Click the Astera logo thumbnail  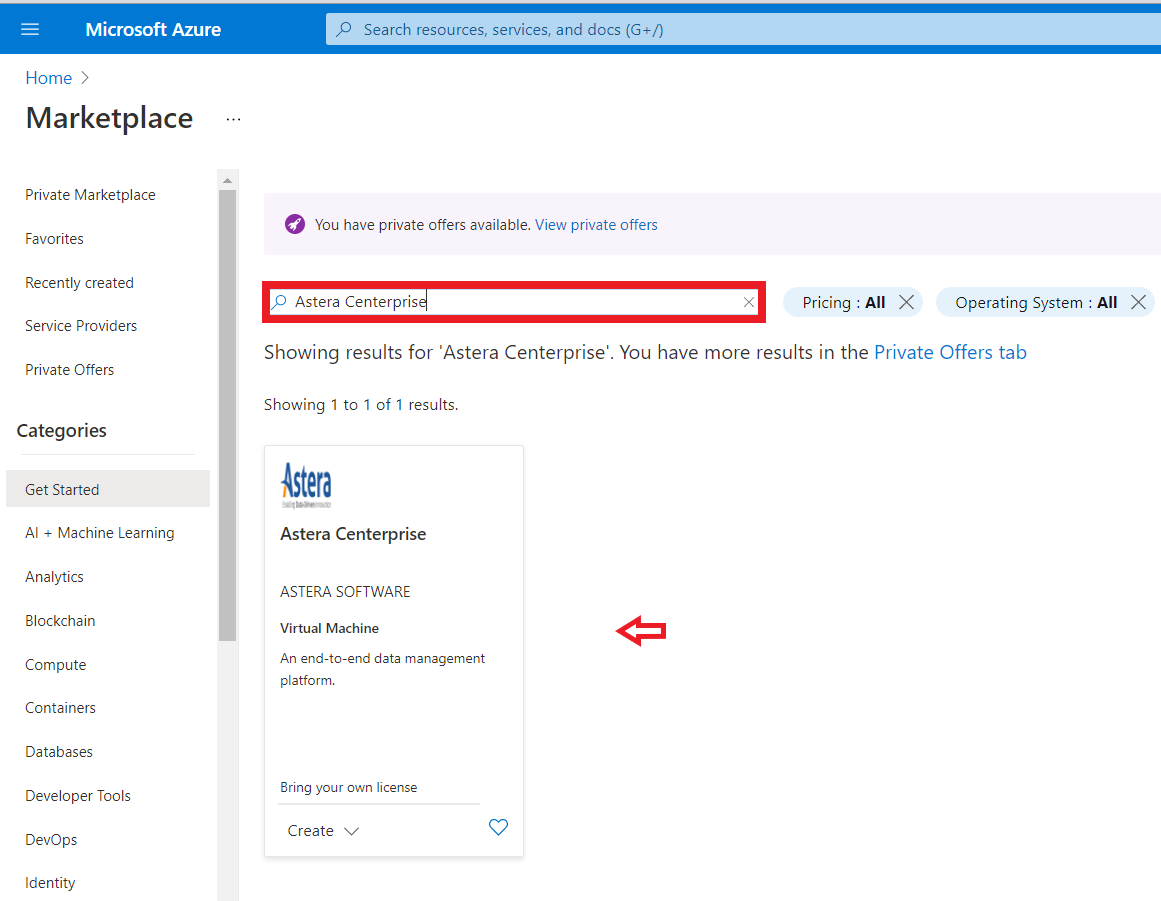(306, 485)
